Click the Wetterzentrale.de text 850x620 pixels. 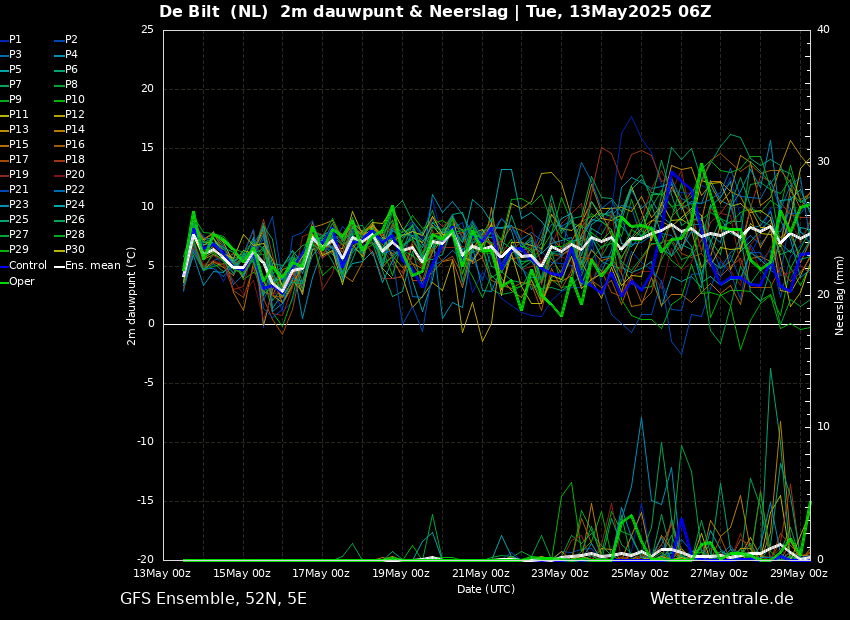721,599
